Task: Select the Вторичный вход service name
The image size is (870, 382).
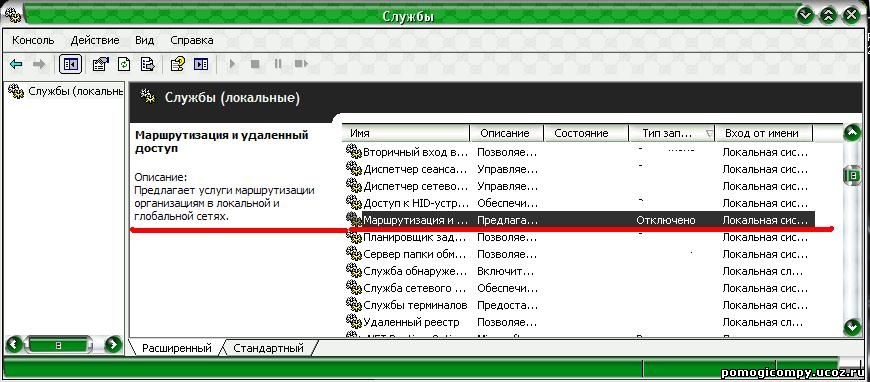Action: pyautogui.click(x=416, y=152)
